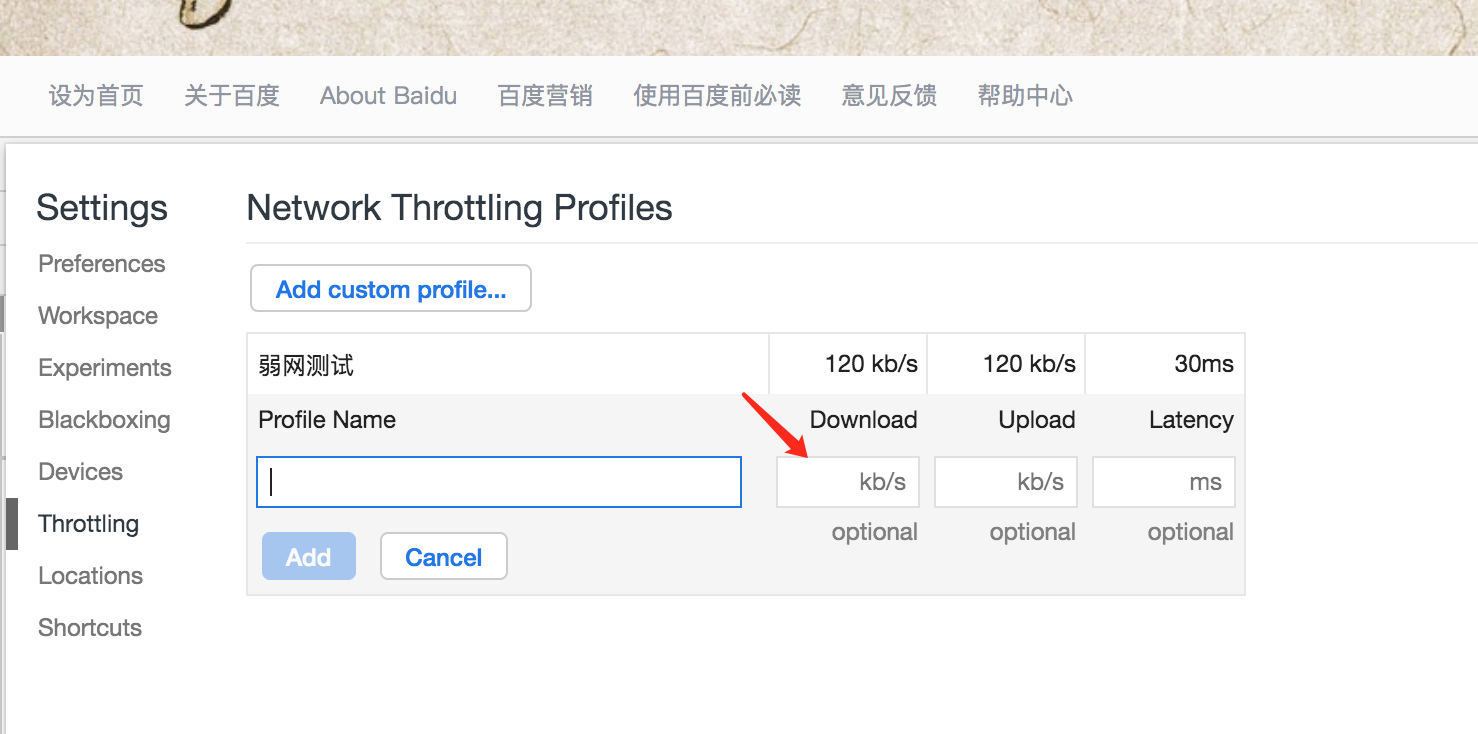Show the Shortcuts settings tab

point(90,628)
